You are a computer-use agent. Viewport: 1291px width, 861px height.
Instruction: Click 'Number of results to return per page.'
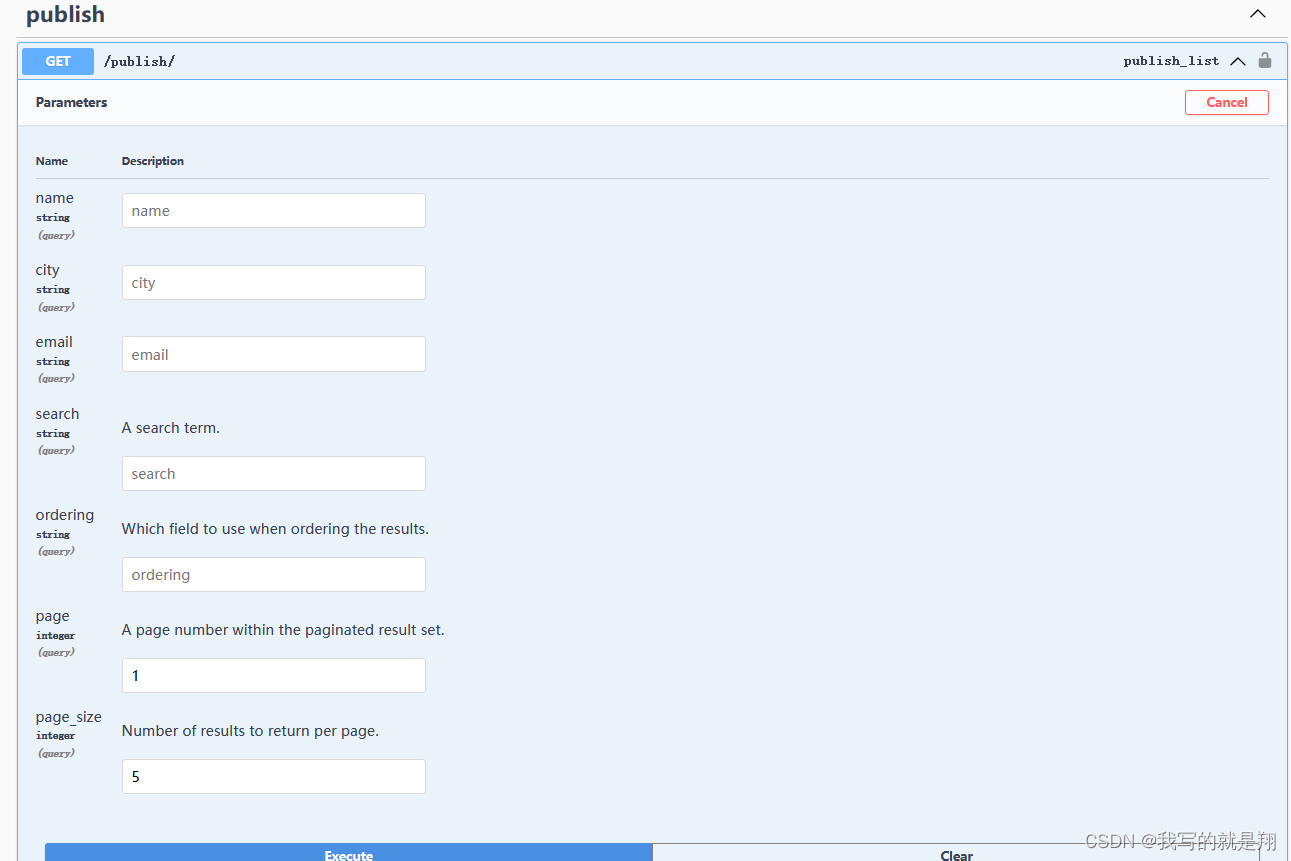(x=250, y=731)
